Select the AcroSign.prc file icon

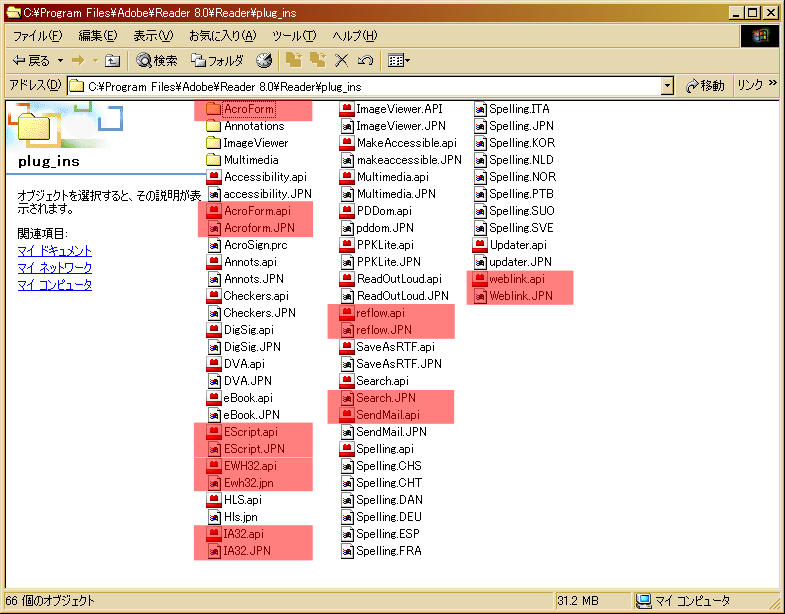click(x=214, y=245)
